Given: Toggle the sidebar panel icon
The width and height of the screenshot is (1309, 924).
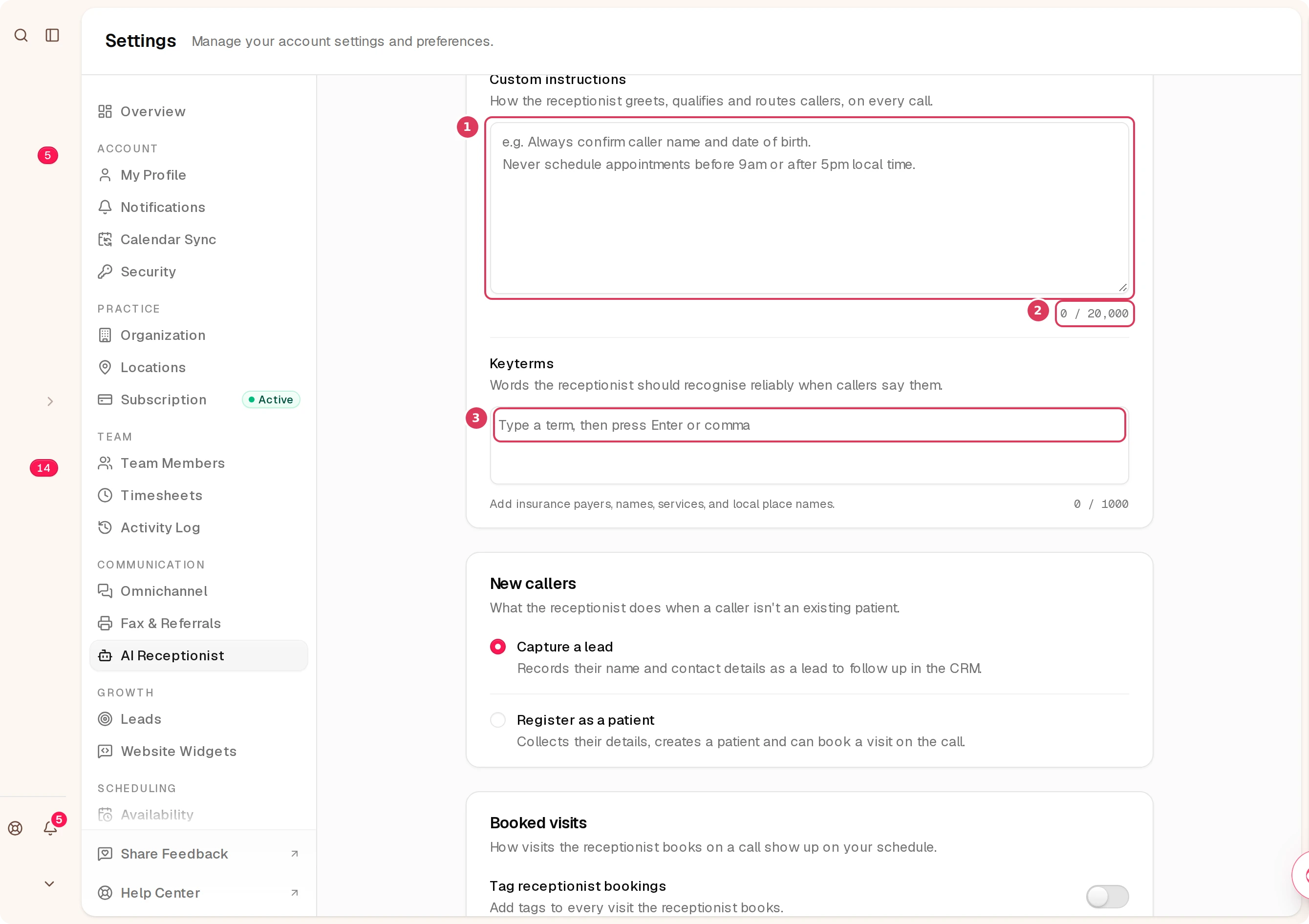Looking at the screenshot, I should tap(52, 35).
